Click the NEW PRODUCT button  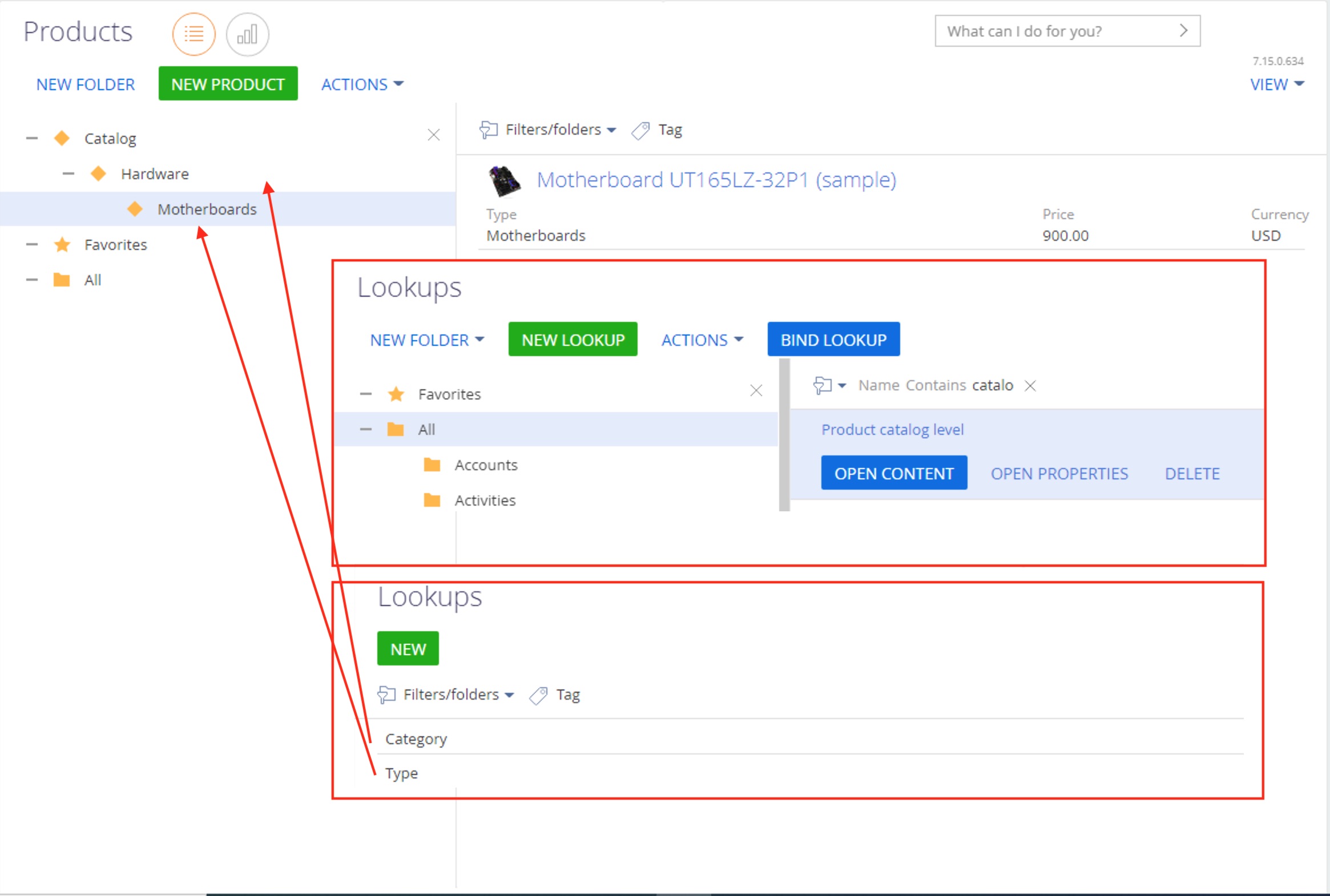pyautogui.click(x=228, y=83)
